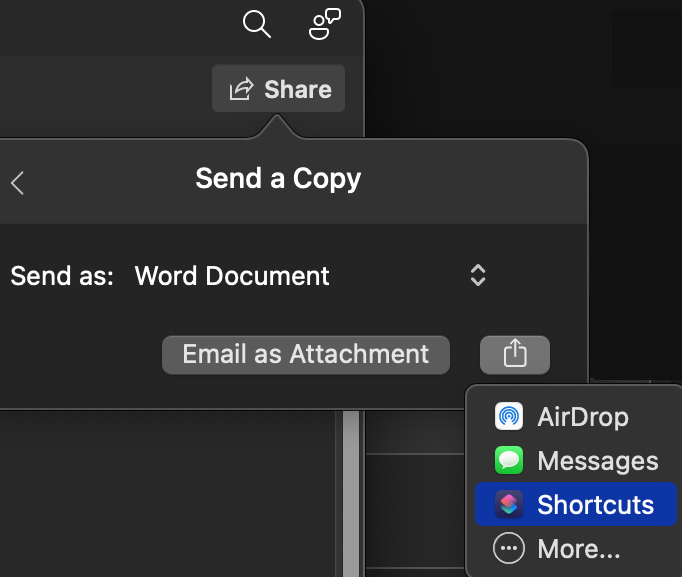The image size is (682, 577).
Task: Click the Send a Copy title text
Action: click(278, 179)
